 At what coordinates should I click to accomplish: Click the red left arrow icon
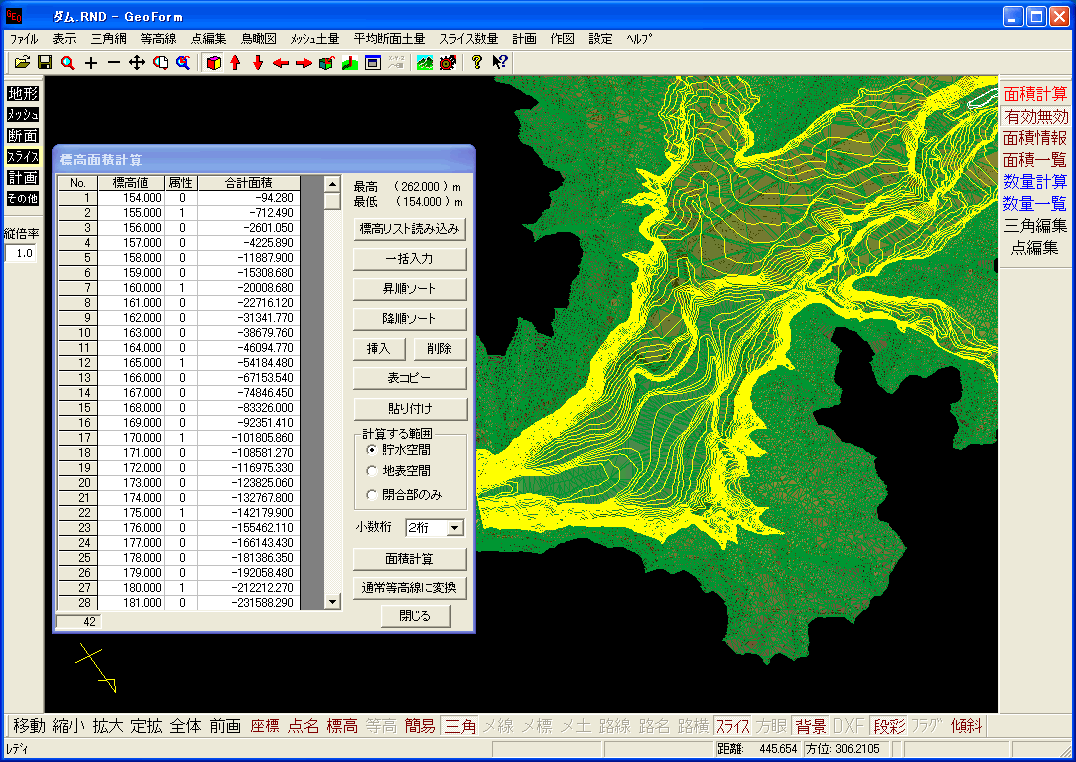click(281, 63)
